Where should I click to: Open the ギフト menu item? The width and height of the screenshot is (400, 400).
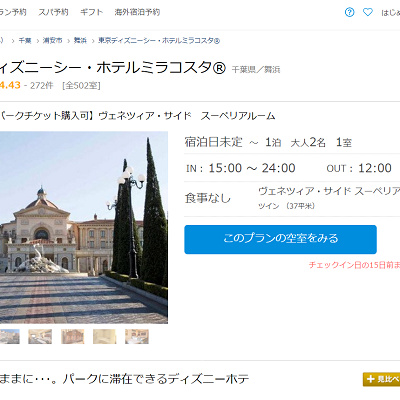[x=92, y=12]
